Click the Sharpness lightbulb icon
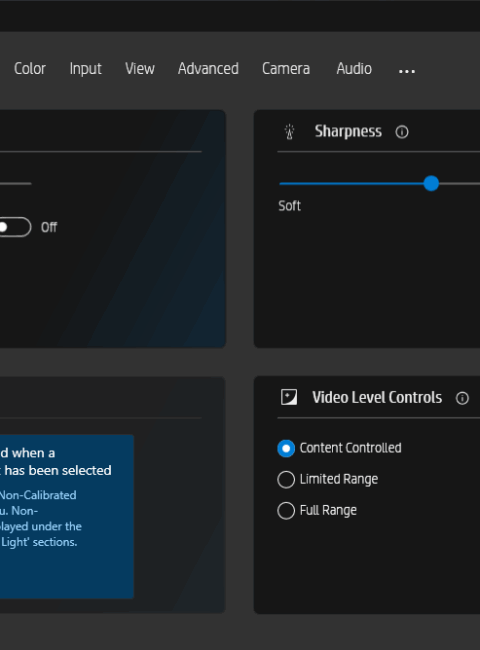Screen dimensions: 480x650 [x=289, y=132]
